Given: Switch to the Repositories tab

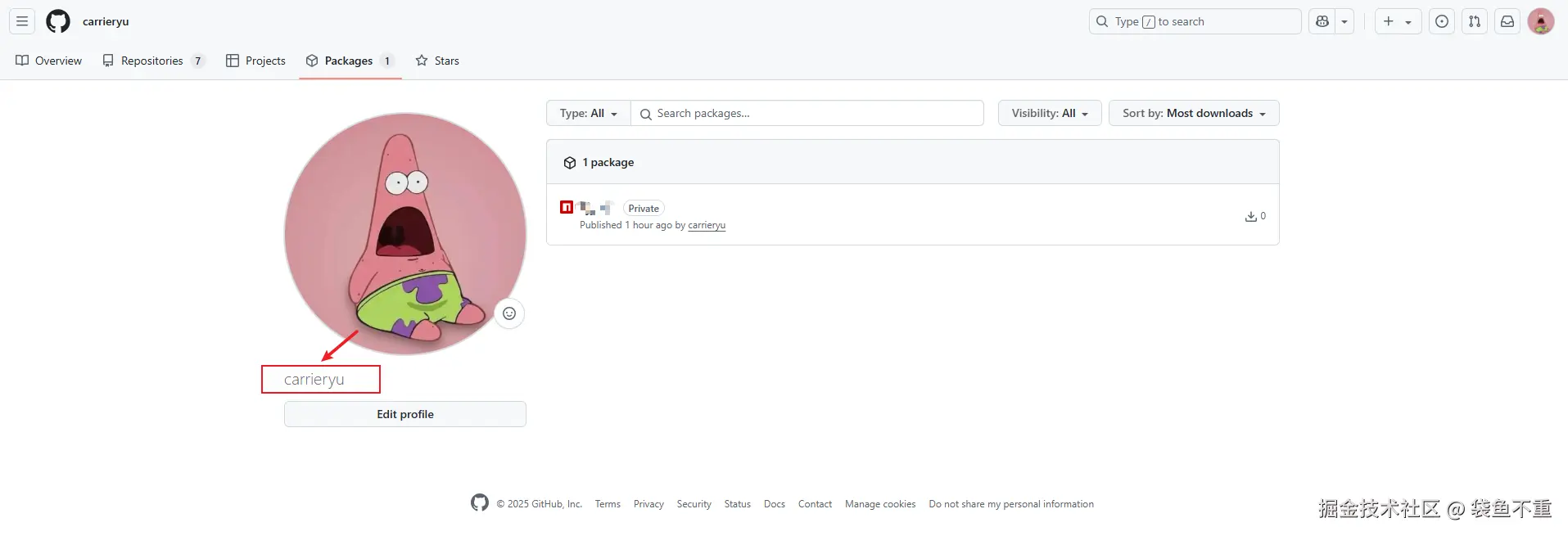Looking at the screenshot, I should [x=153, y=61].
